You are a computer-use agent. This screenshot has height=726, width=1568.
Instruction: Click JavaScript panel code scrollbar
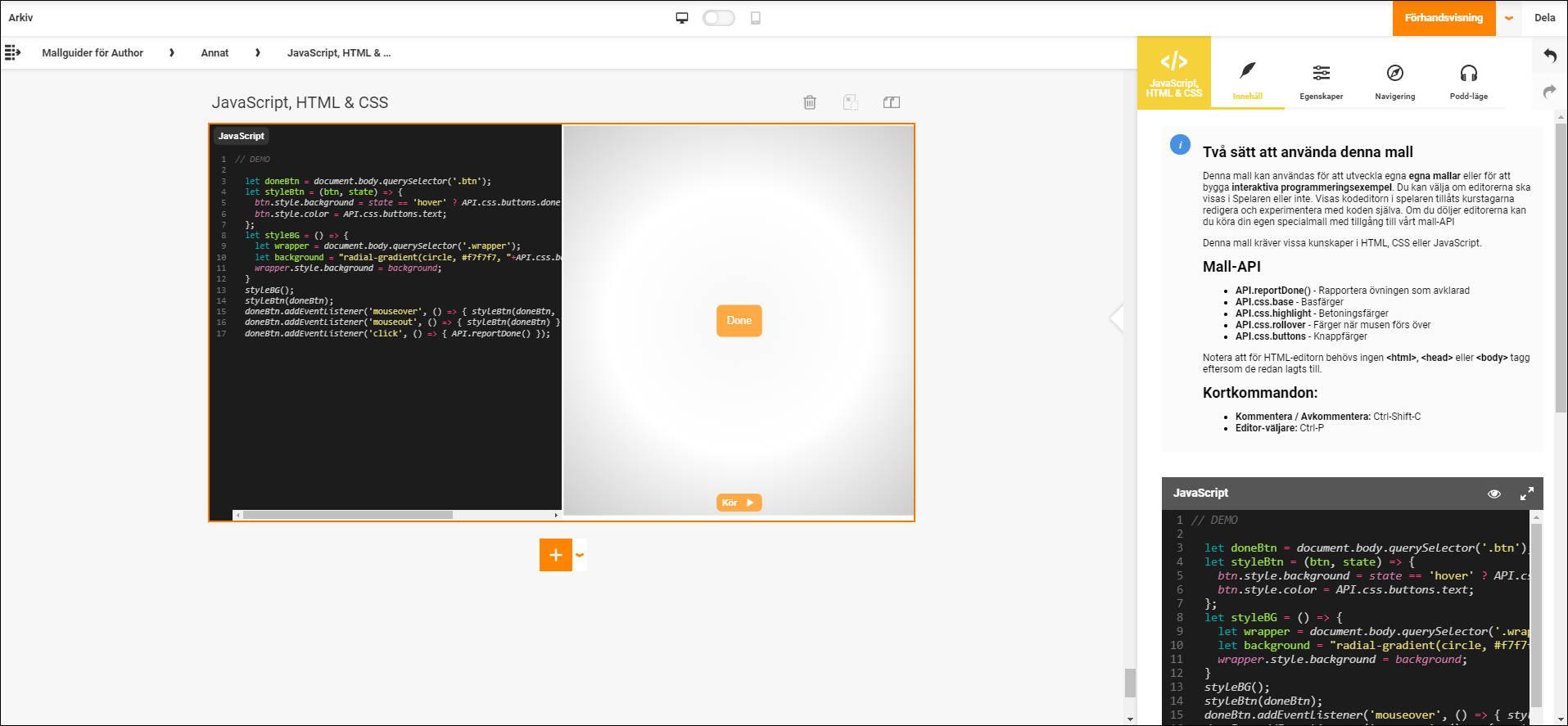point(1536,614)
